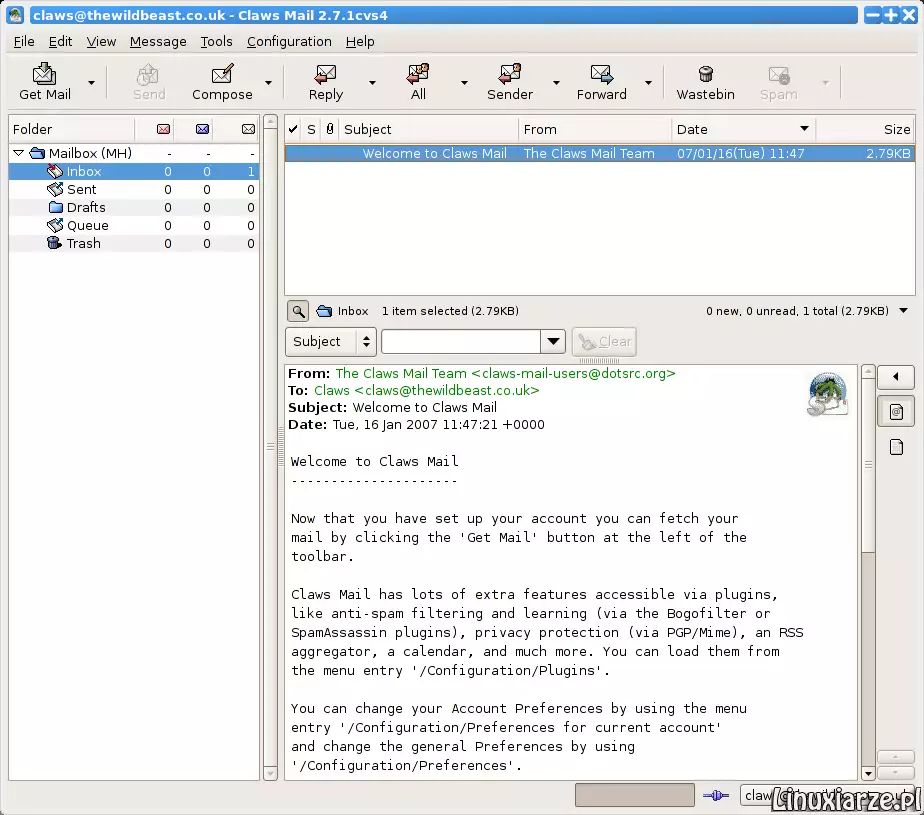
Task: Reply to Sender only
Action: (510, 81)
